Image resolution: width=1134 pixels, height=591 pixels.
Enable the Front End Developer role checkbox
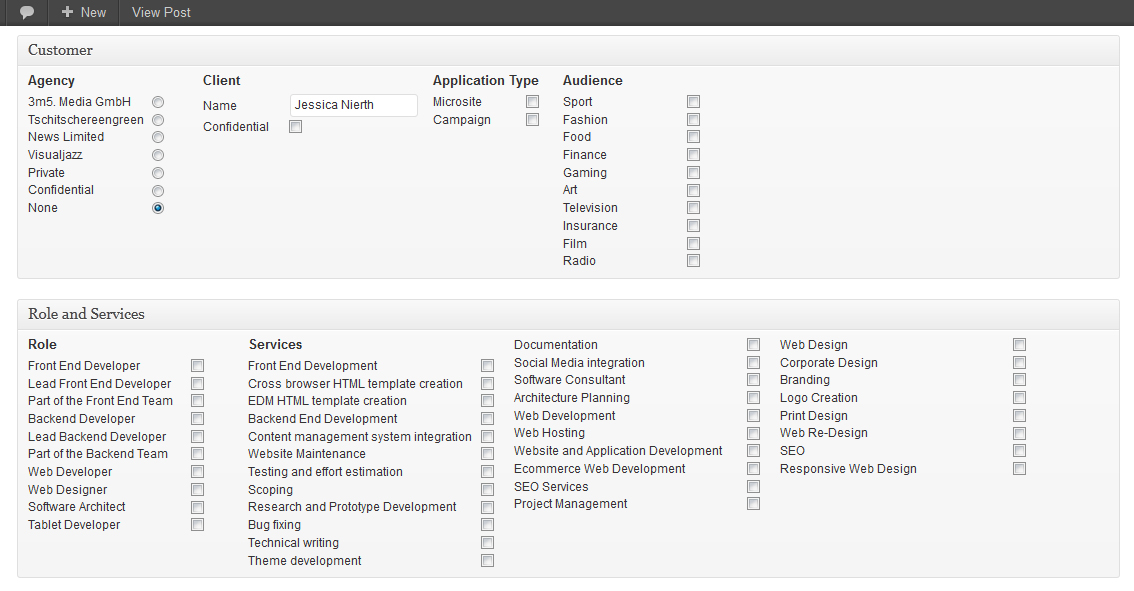coord(198,366)
